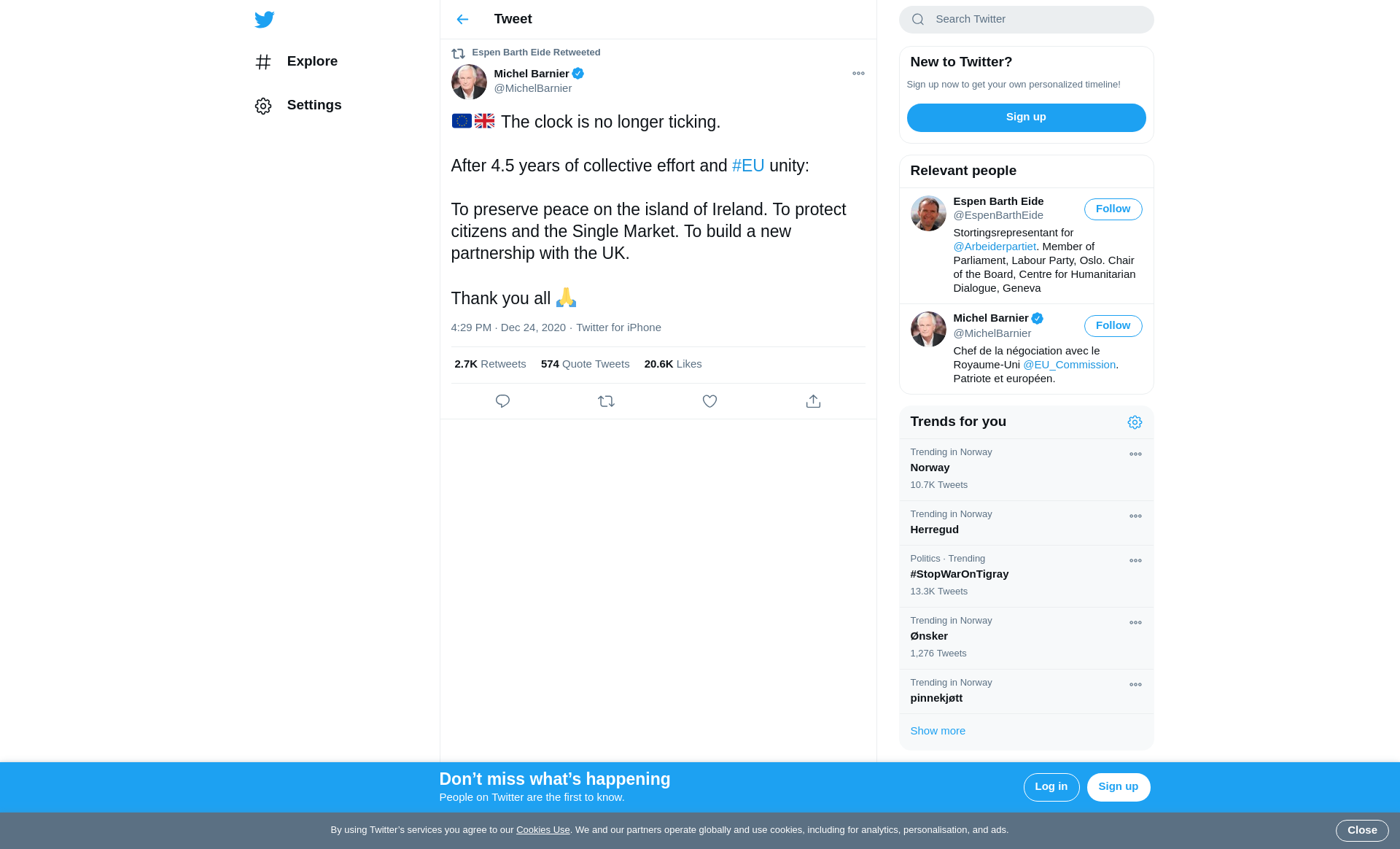The height and width of the screenshot is (849, 1400).
Task: Click Espen Barth Eide name in Relevant people
Action: (x=998, y=201)
